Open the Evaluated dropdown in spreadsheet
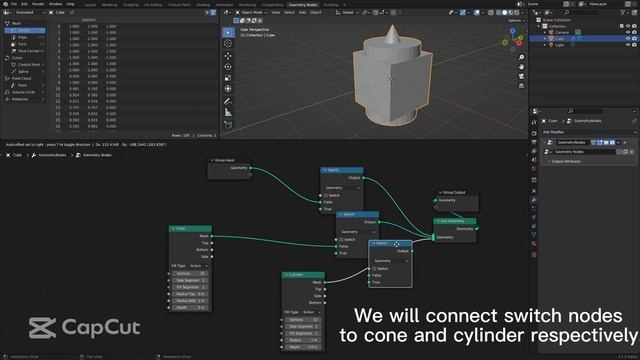 (30, 13)
